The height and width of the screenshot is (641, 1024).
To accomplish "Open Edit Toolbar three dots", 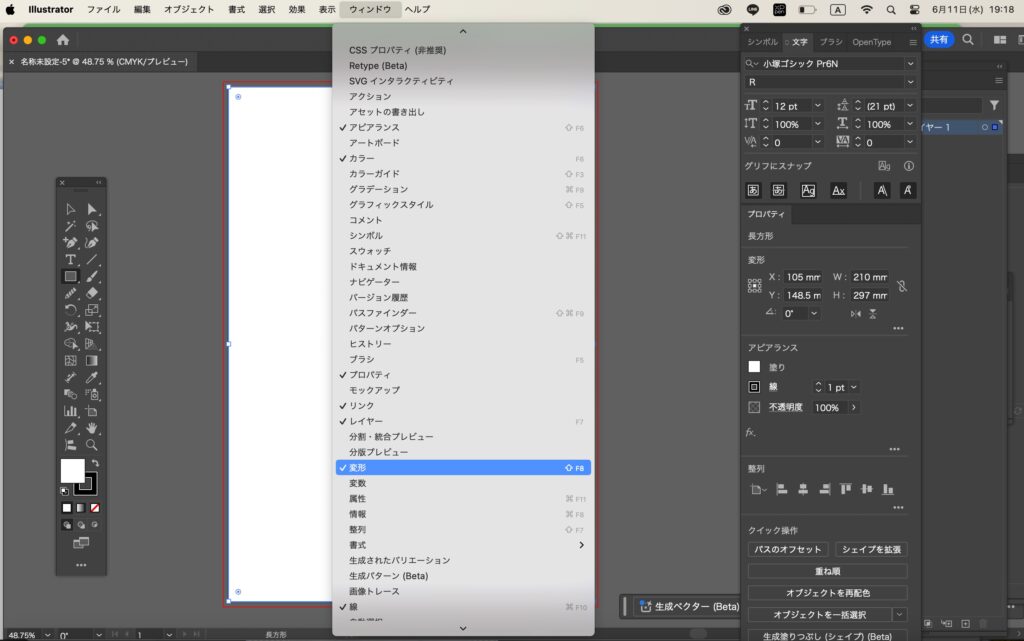I will [x=81, y=565].
